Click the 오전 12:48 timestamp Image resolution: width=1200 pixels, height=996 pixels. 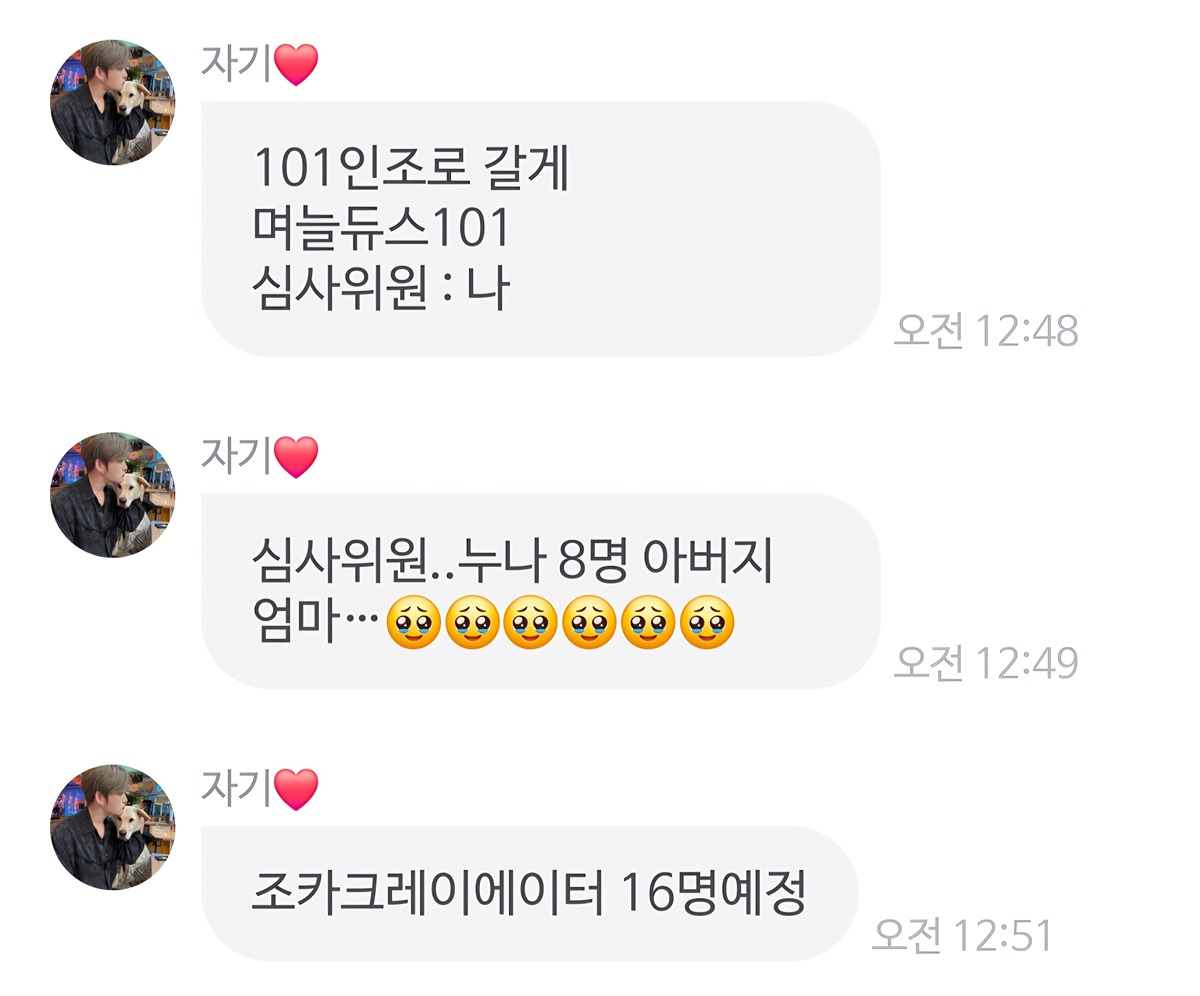point(986,331)
